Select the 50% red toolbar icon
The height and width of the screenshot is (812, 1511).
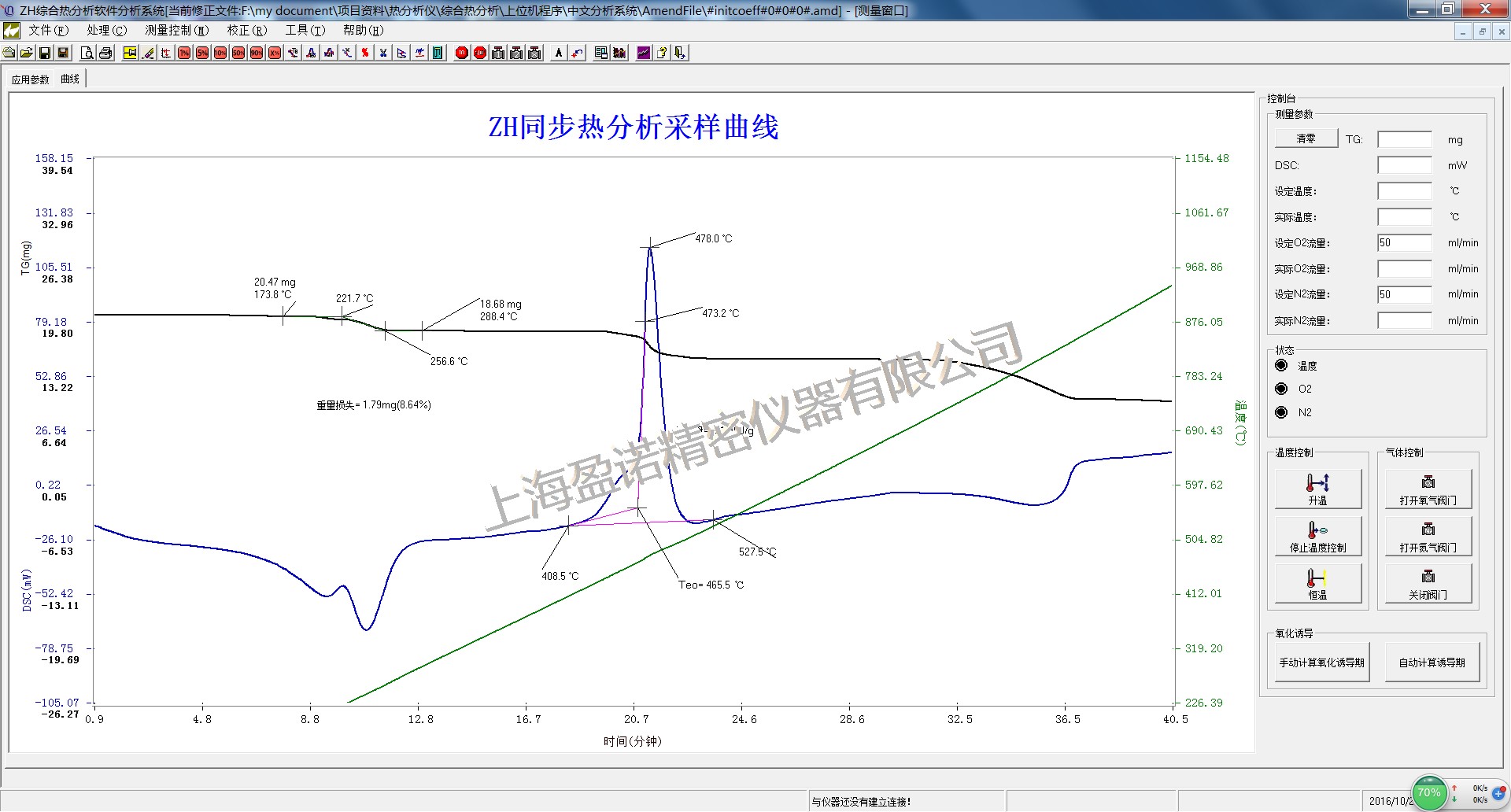[238, 53]
